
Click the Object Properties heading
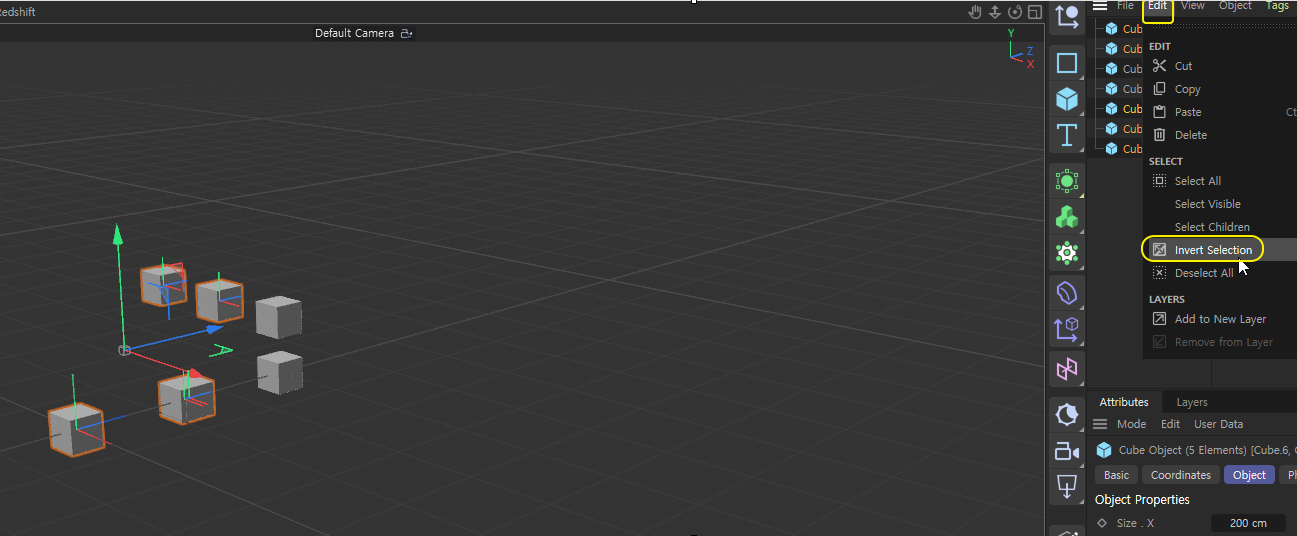tap(1142, 499)
